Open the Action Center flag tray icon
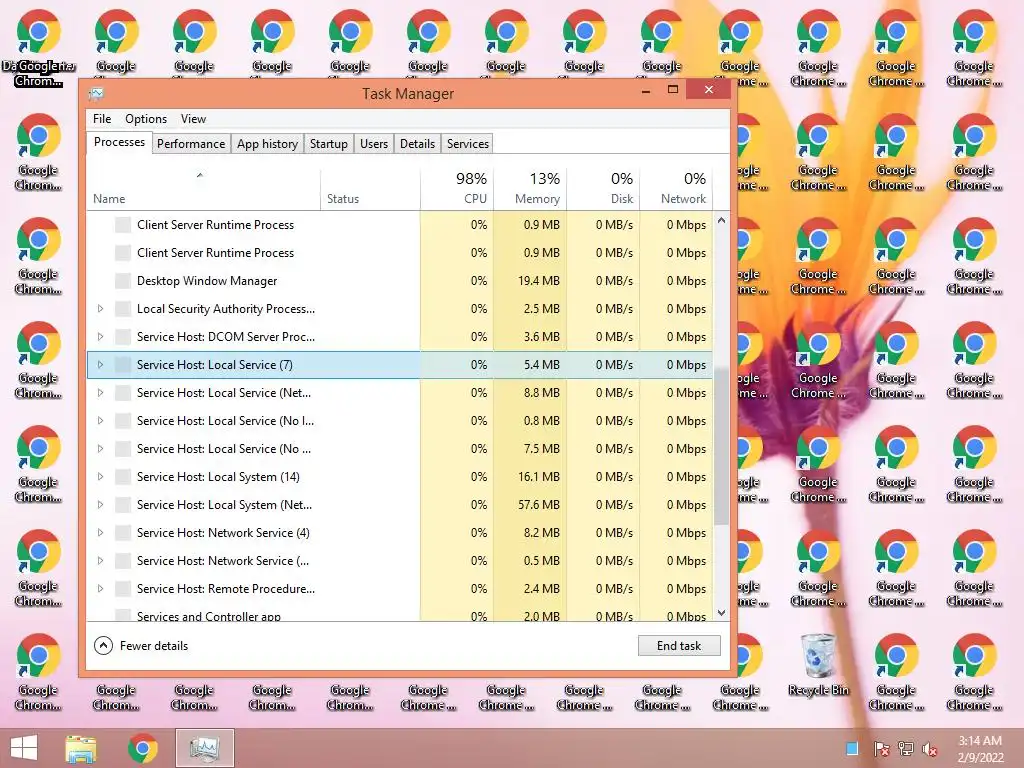Viewport: 1024px width, 768px height. pos(881,749)
